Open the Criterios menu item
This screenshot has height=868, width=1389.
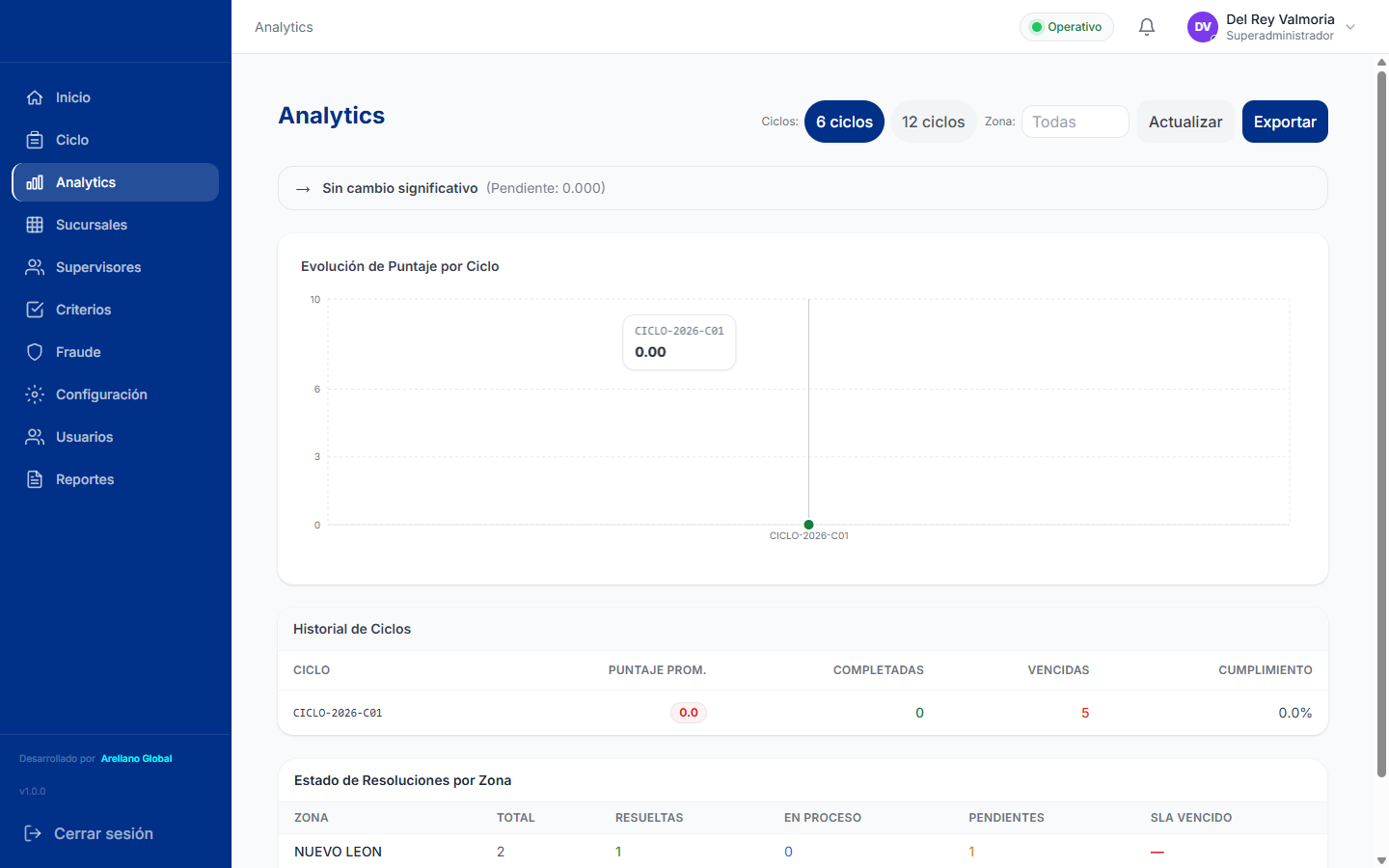tap(116, 310)
